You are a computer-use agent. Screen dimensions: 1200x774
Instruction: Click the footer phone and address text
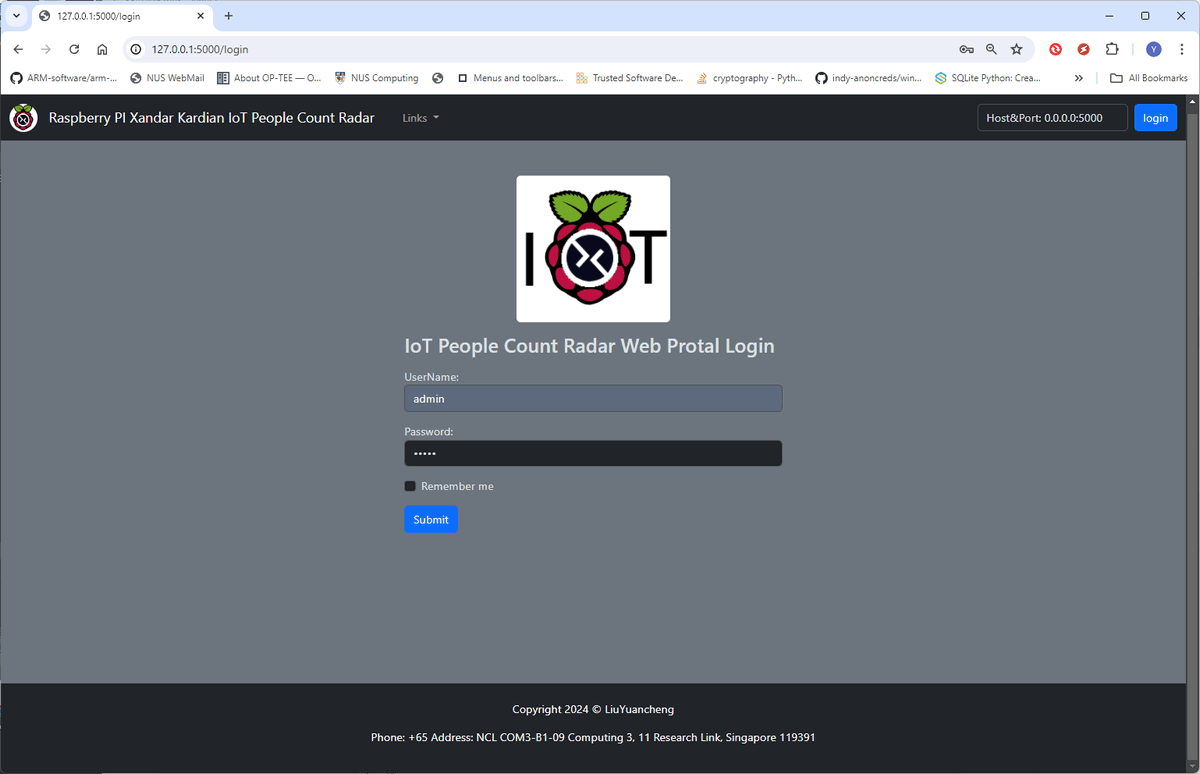tap(593, 737)
